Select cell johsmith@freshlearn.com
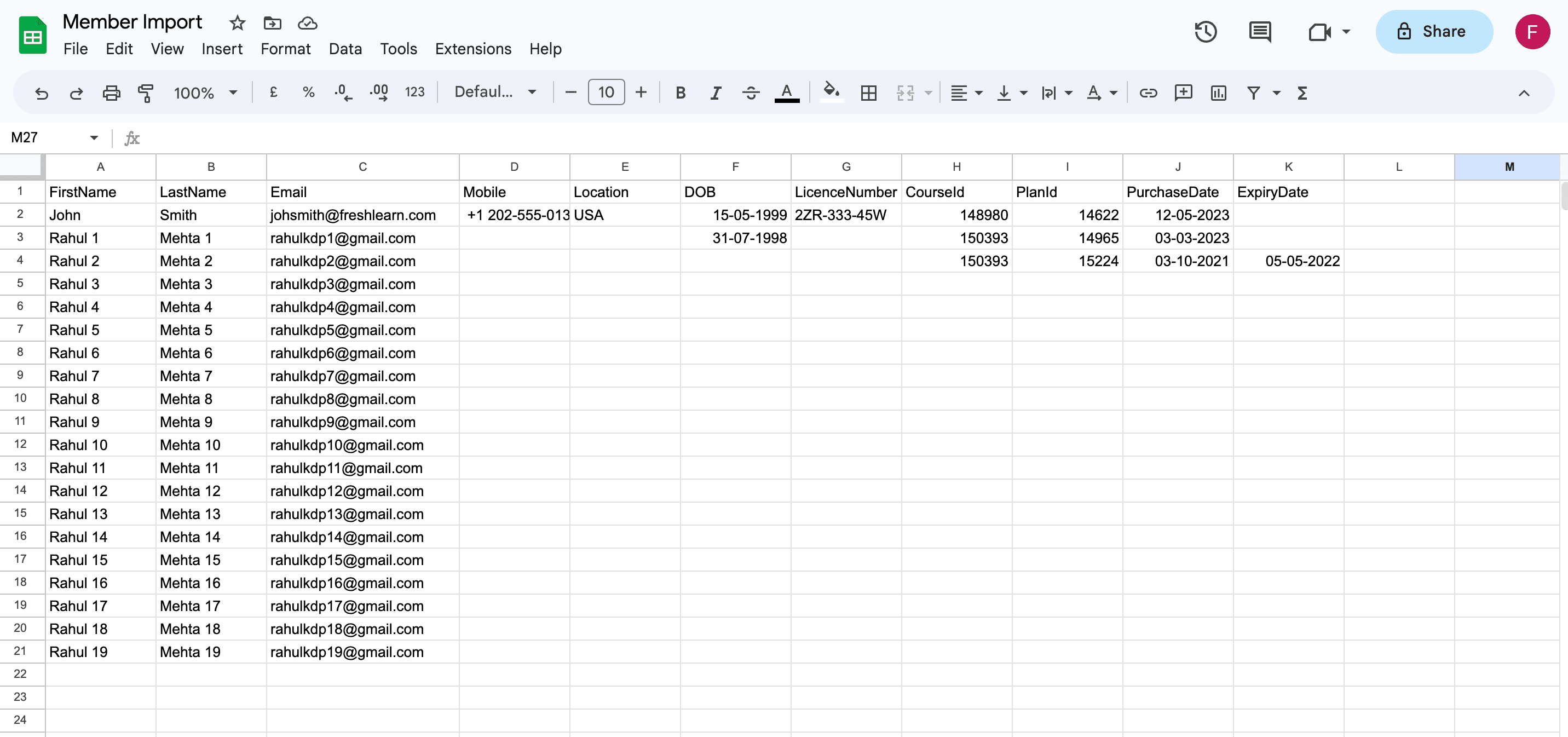1568x737 pixels. pos(362,215)
